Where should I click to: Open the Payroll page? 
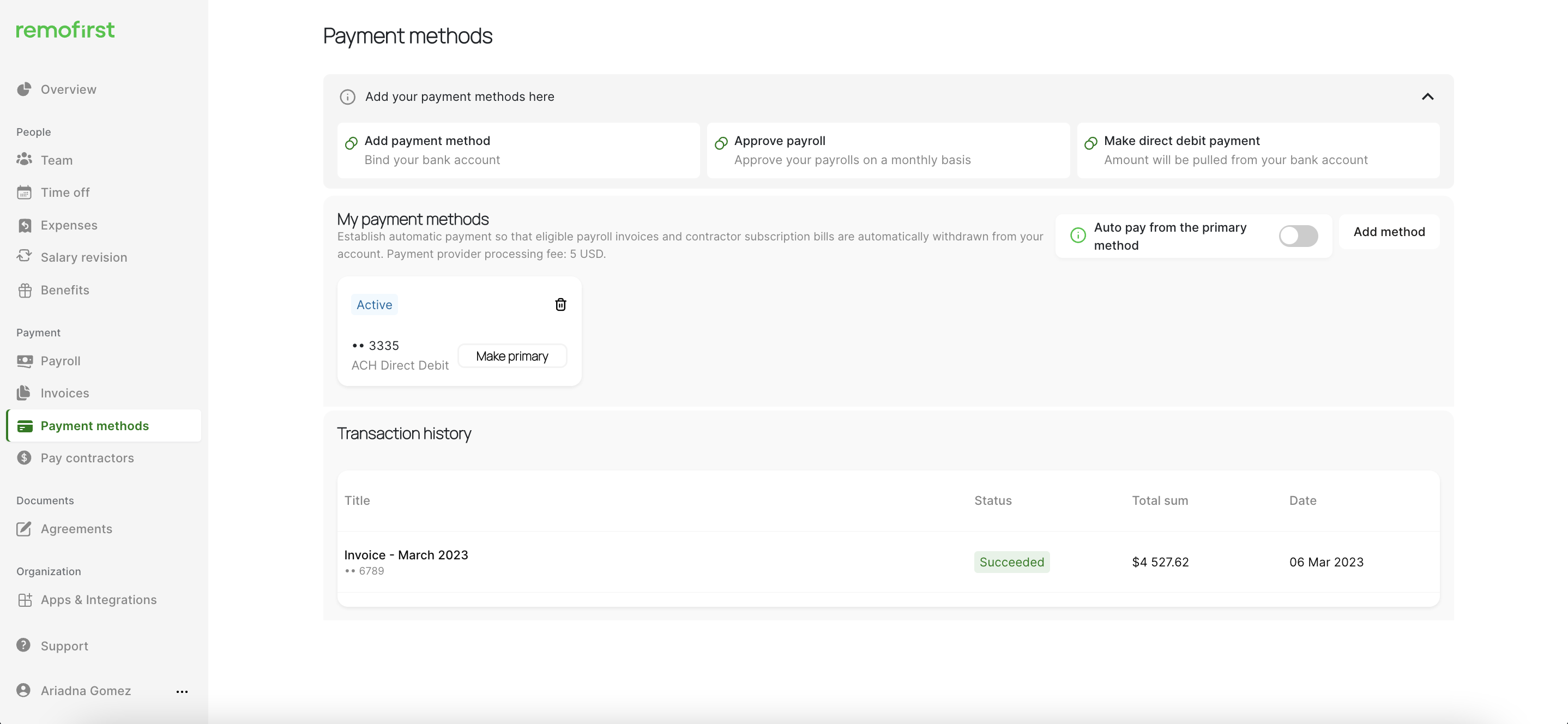(104, 361)
